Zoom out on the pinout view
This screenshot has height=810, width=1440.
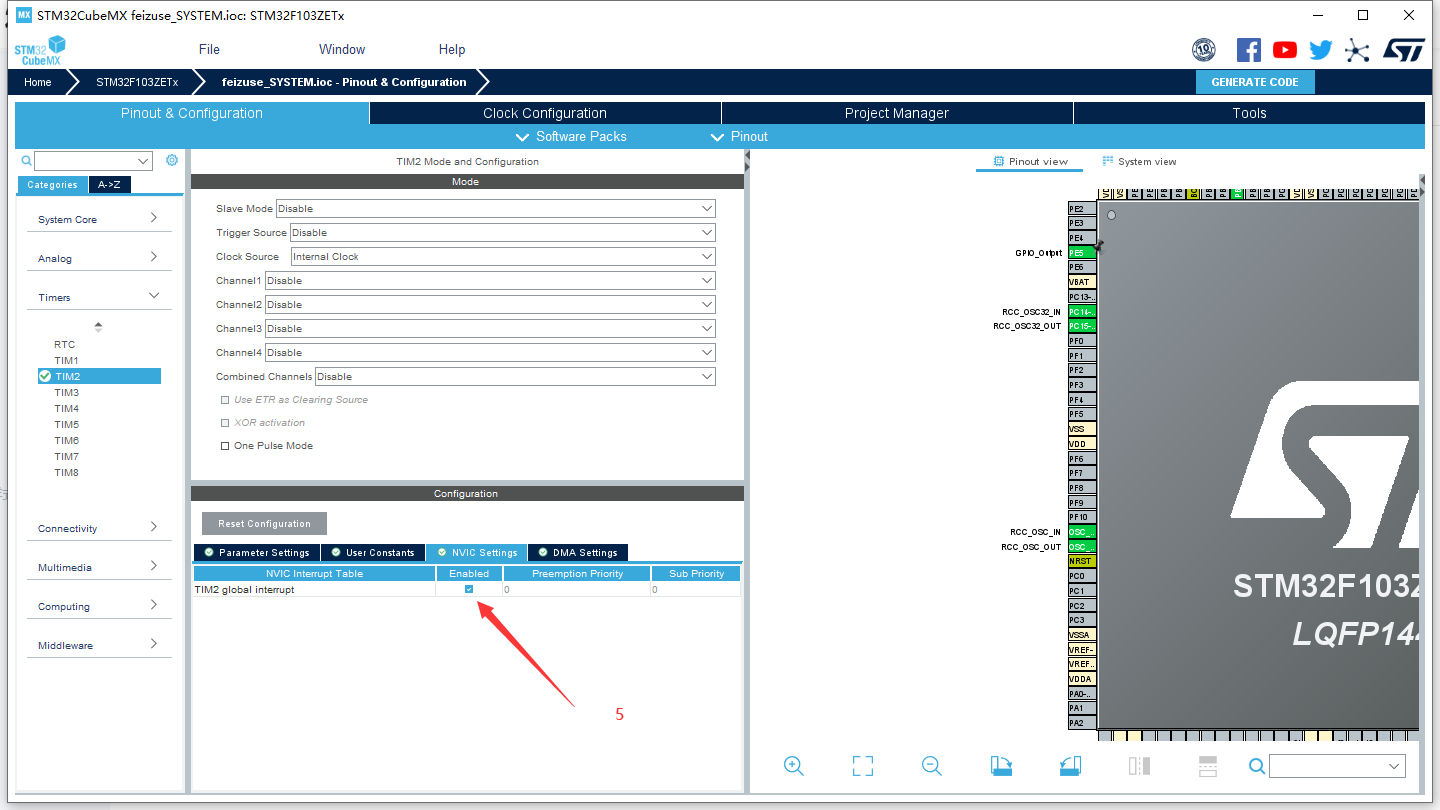tap(932, 766)
